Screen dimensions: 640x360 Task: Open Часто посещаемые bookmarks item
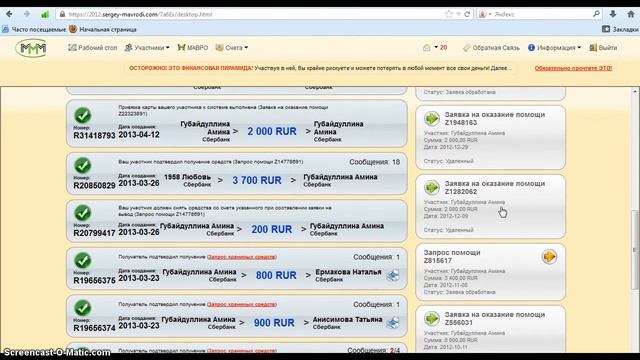pos(34,29)
